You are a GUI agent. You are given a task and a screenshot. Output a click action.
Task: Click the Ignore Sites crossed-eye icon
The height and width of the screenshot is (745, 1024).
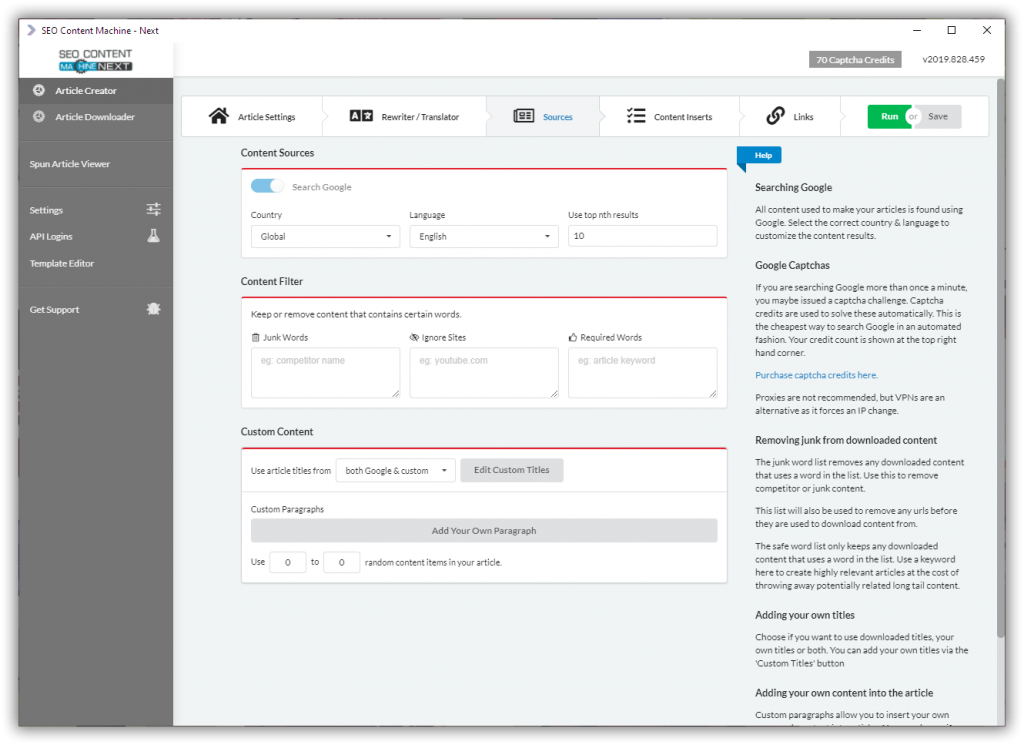[414, 338]
